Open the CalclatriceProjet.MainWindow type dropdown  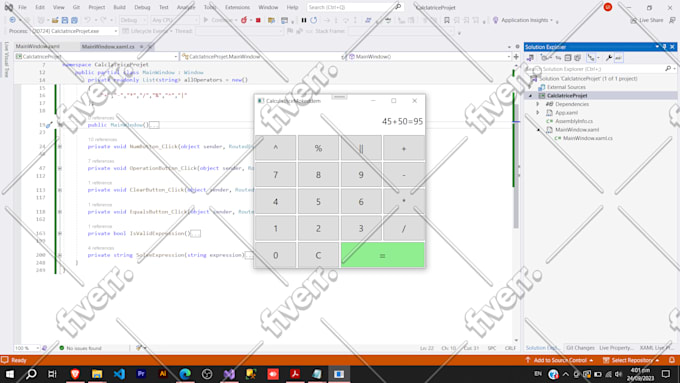coord(263,56)
